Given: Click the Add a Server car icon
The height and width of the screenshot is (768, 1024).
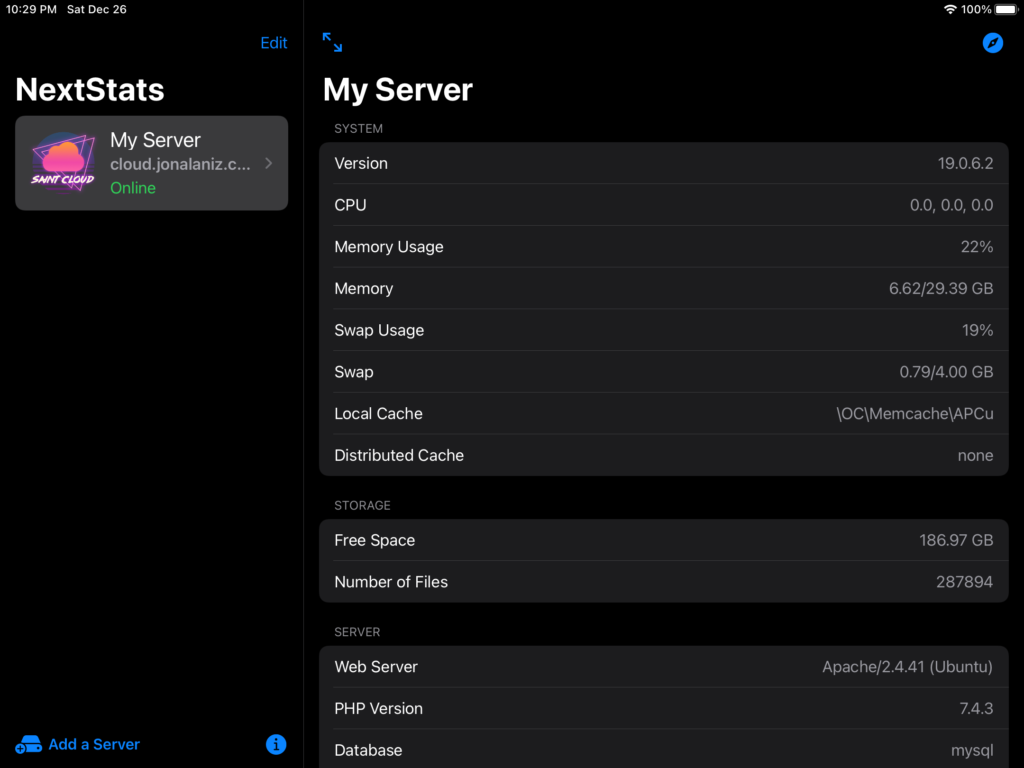Looking at the screenshot, I should pos(28,744).
